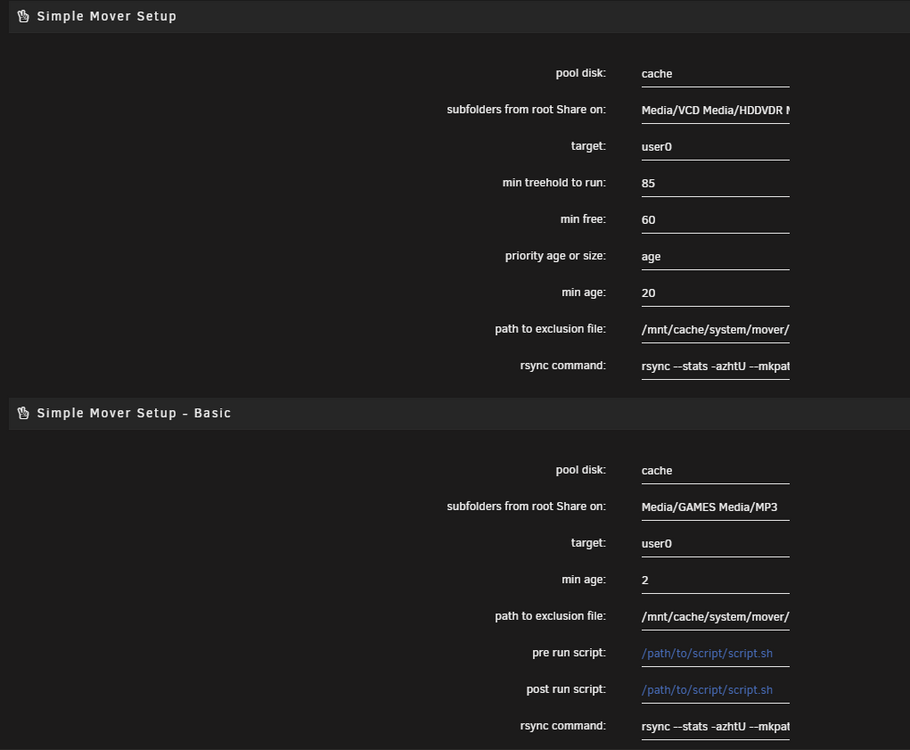Click the icon beside Simple Mover Setup header
910x750 pixels.
[23, 16]
